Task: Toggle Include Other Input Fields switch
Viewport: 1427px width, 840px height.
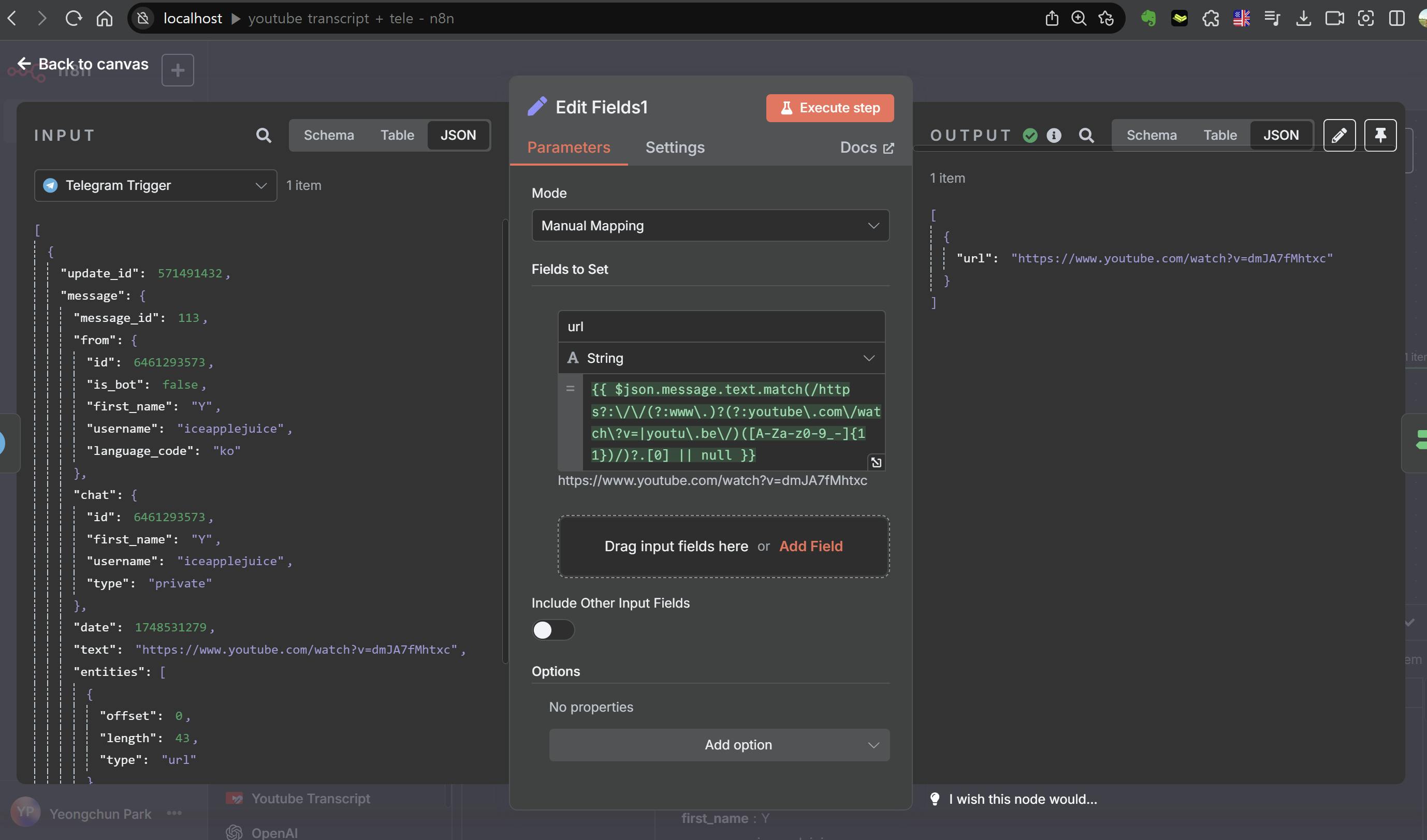Action: pyautogui.click(x=552, y=630)
